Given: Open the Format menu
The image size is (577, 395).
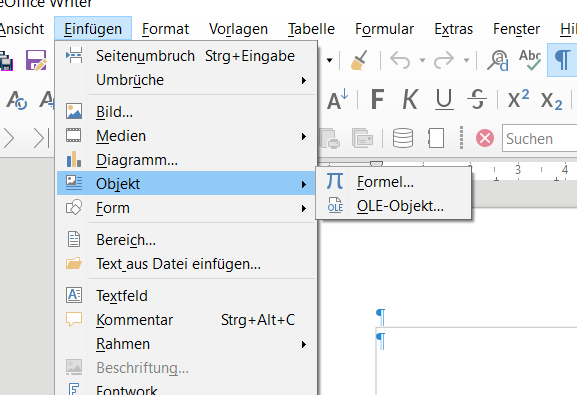Looking at the screenshot, I should tap(165, 29).
